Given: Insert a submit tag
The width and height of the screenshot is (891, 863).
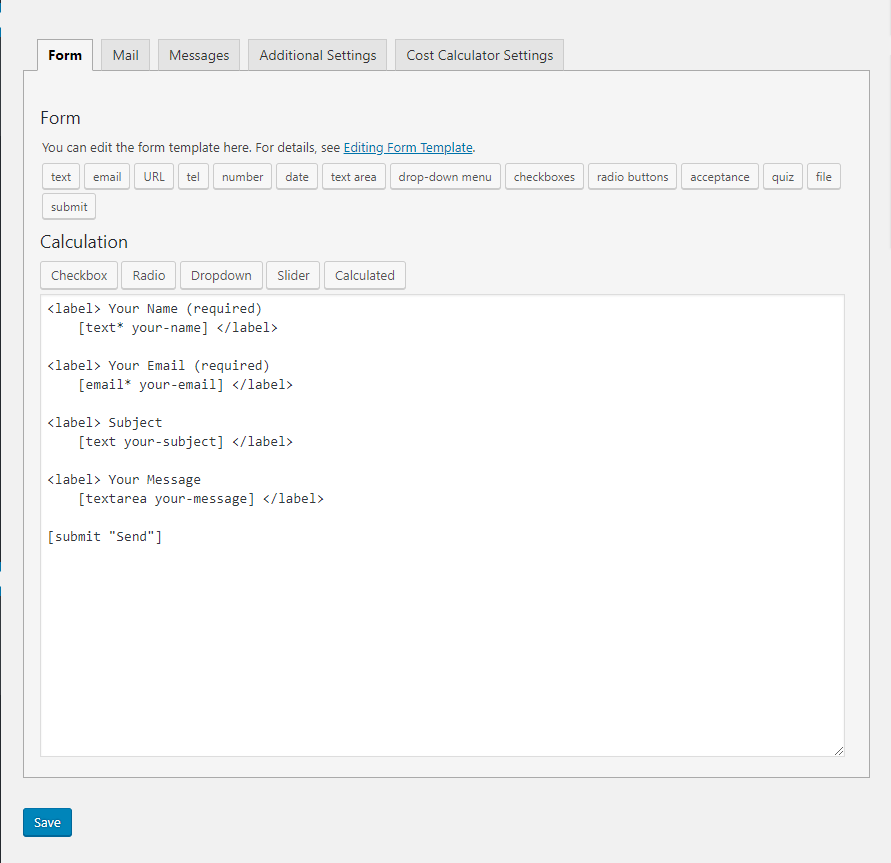Looking at the screenshot, I should point(69,207).
